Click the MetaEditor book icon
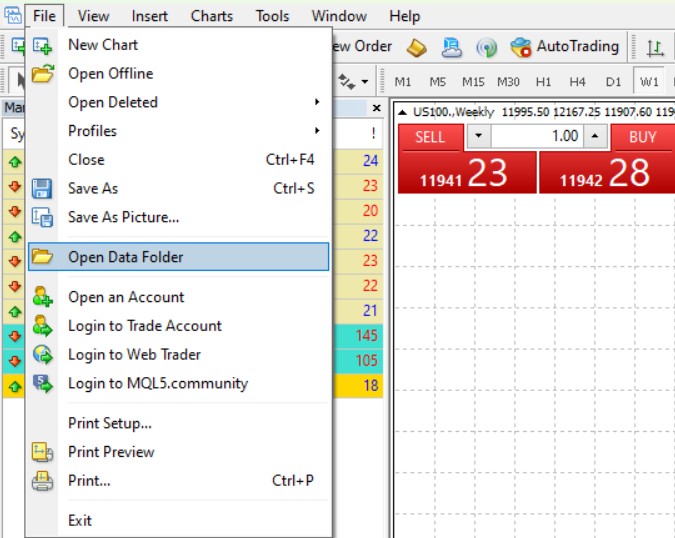Screen dimensions: 675x538 coord(416,47)
